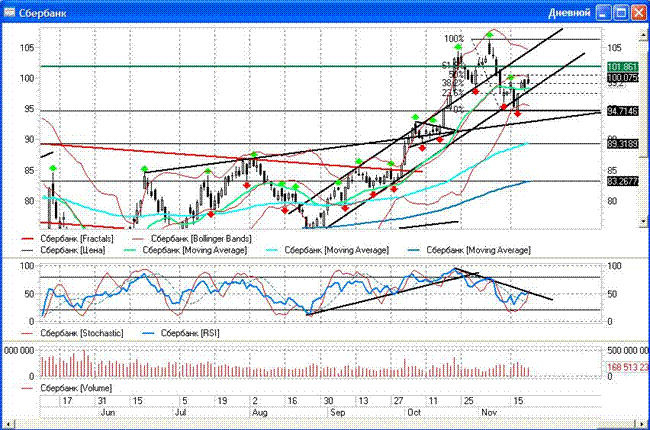Maximize the Сбербанк chart window
This screenshot has width=650, height=430.
pos(621,13)
